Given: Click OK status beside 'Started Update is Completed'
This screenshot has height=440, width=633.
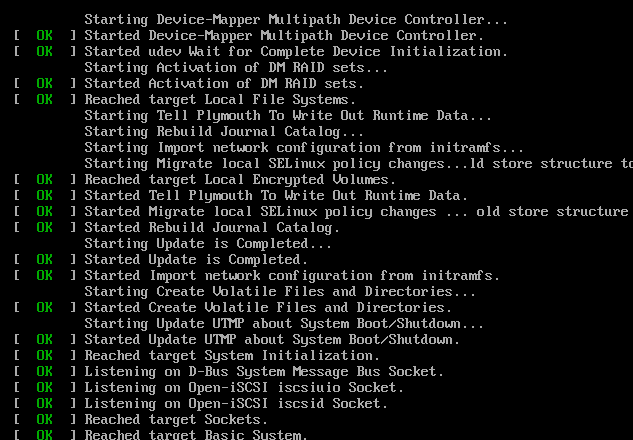Looking at the screenshot, I should click(44, 259).
